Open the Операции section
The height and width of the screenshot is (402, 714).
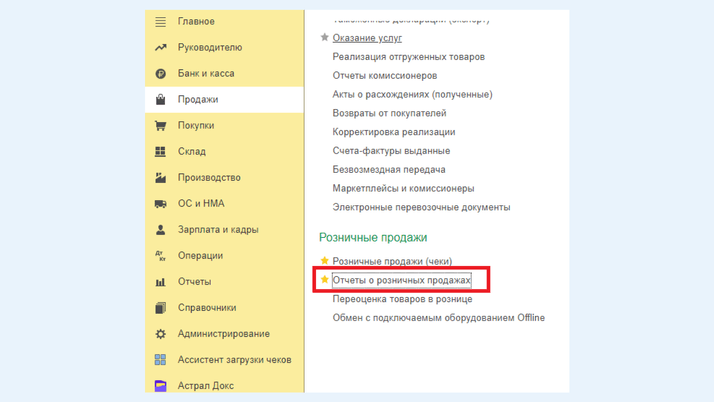[x=224, y=256]
